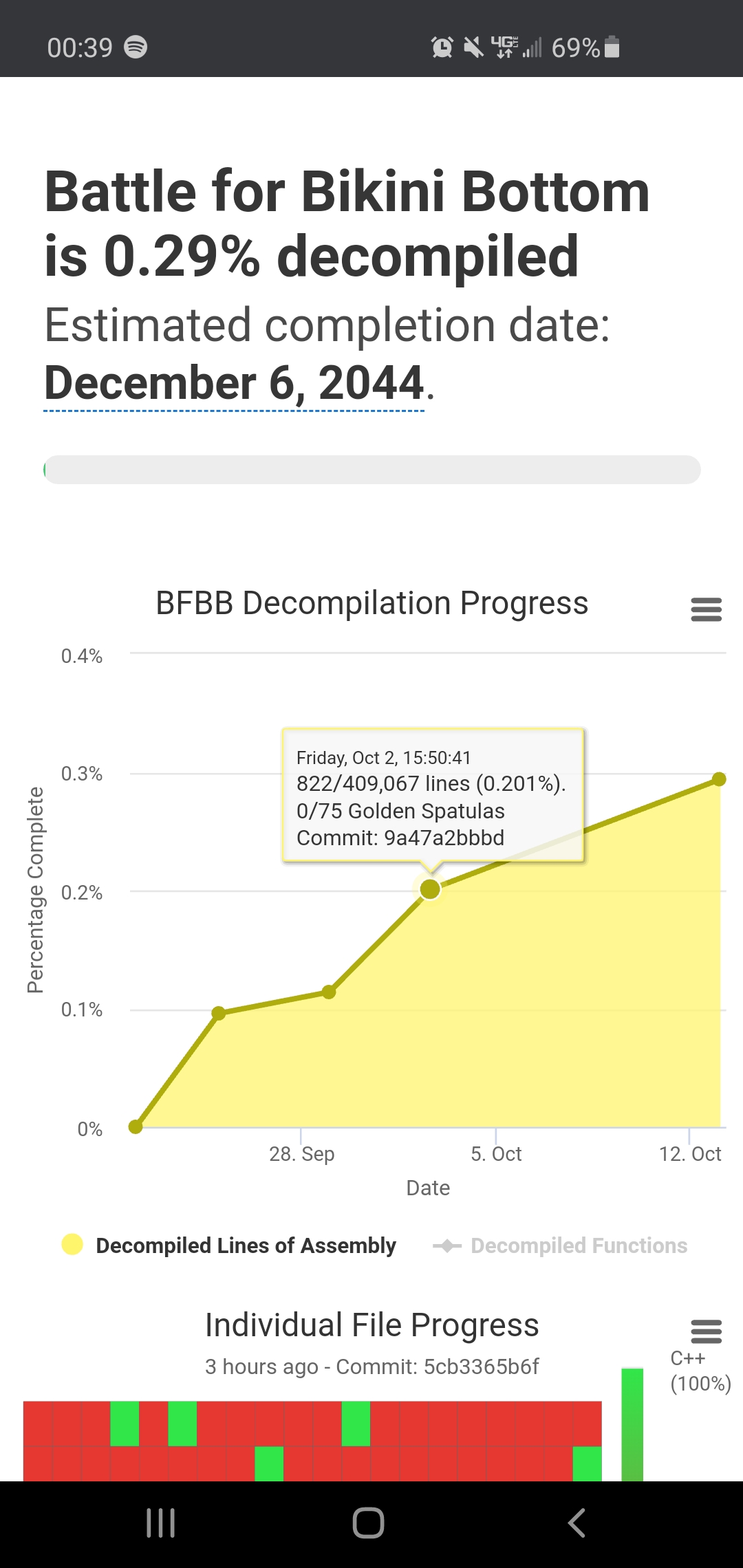
Task: Click the first green file progress cell
Action: click(x=125, y=1424)
